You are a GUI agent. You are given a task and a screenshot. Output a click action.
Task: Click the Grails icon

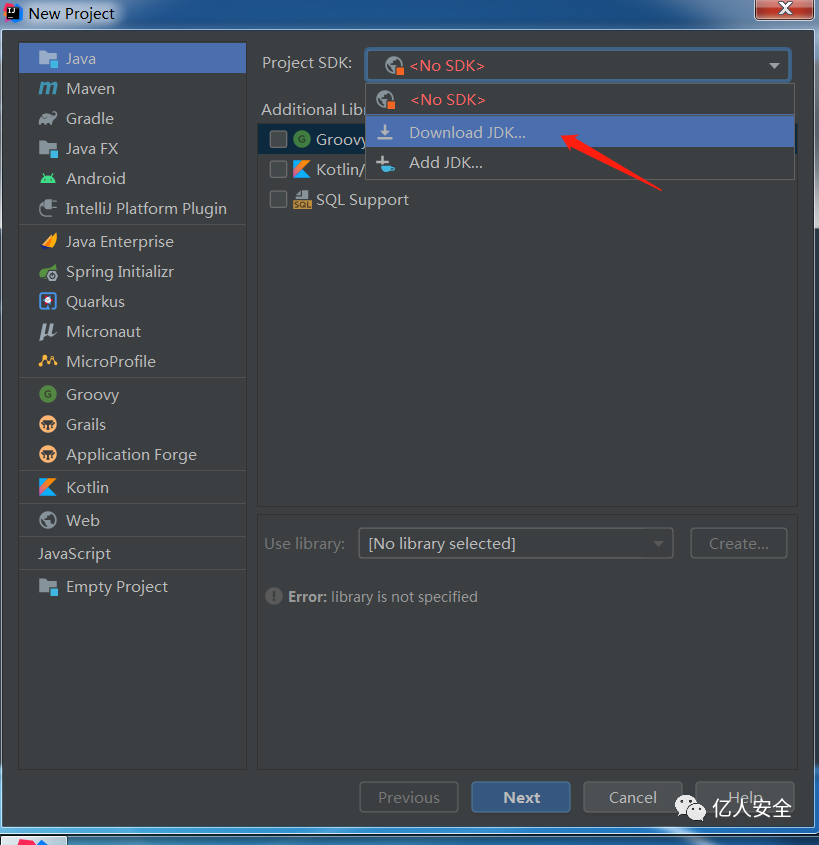point(48,425)
